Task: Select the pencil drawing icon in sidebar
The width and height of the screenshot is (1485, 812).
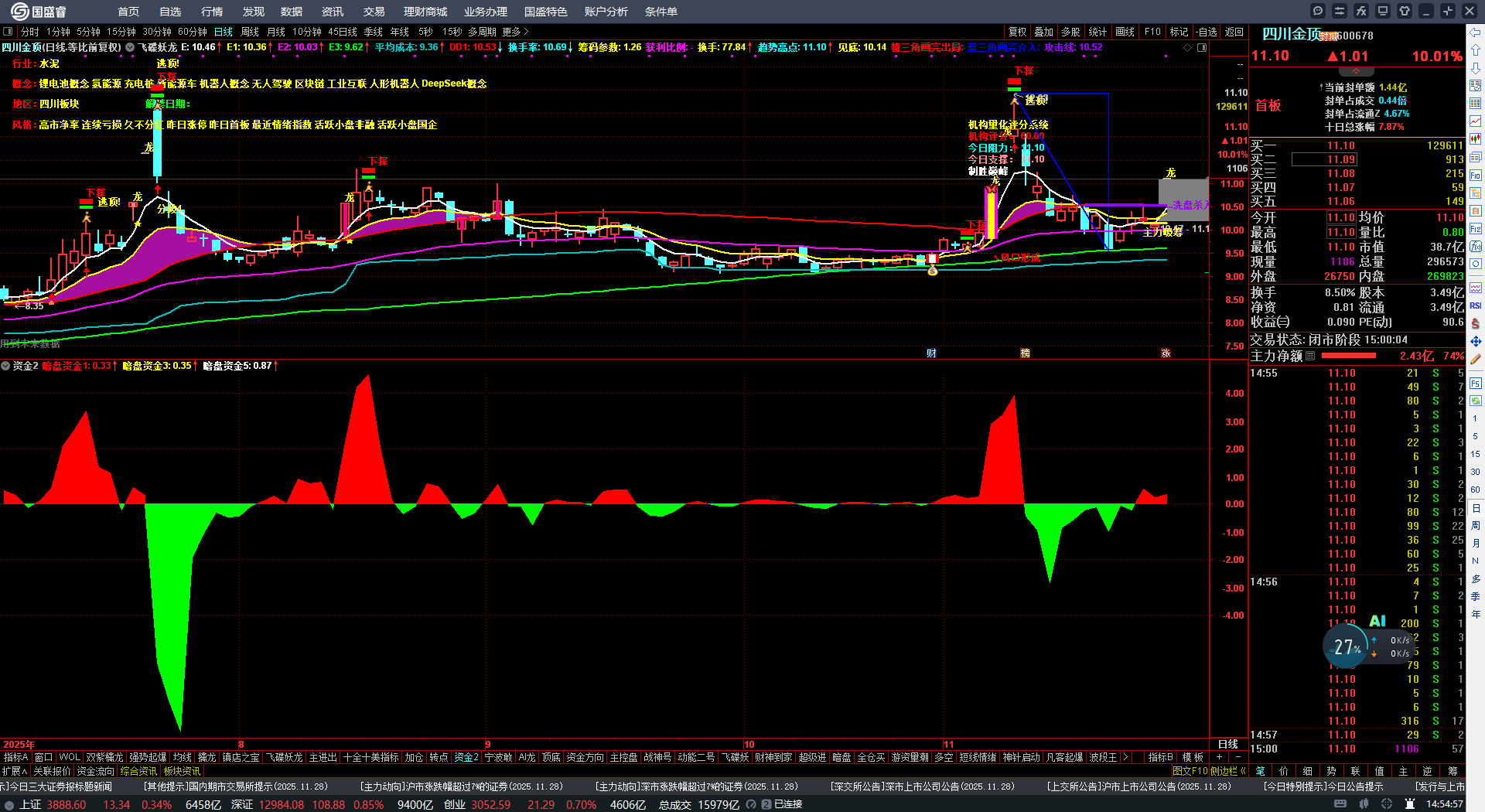Action: [x=1476, y=359]
